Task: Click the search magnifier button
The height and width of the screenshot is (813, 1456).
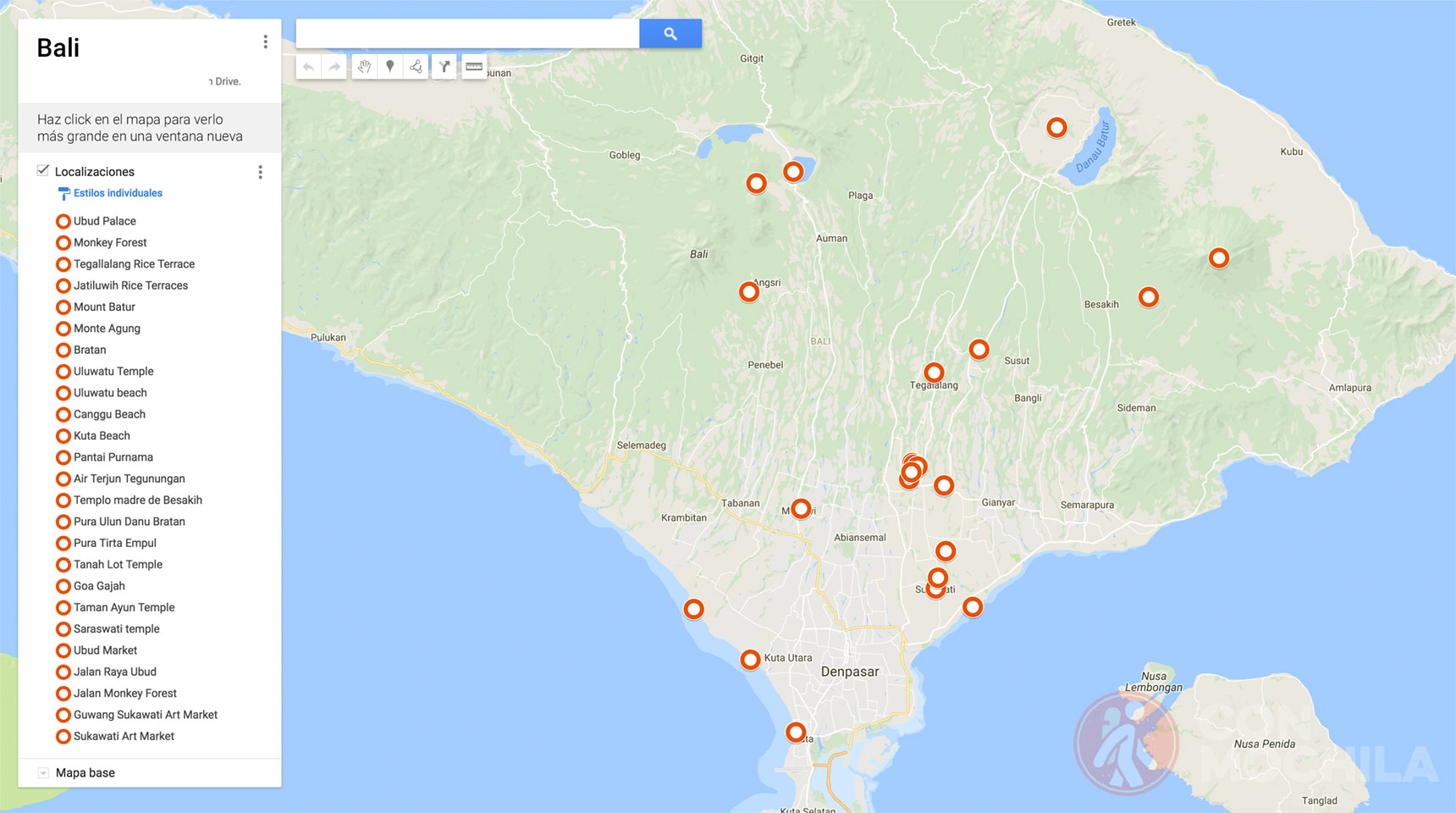Action: click(670, 33)
